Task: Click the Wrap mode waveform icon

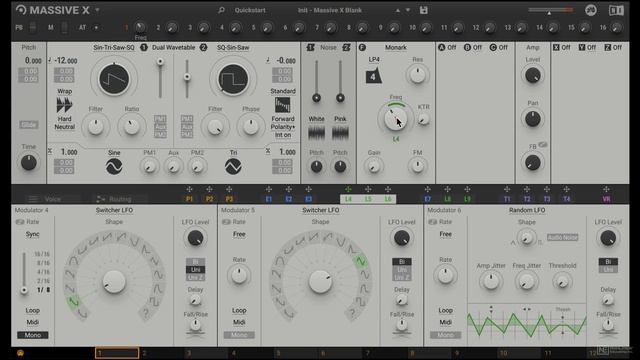Action: coord(64,105)
